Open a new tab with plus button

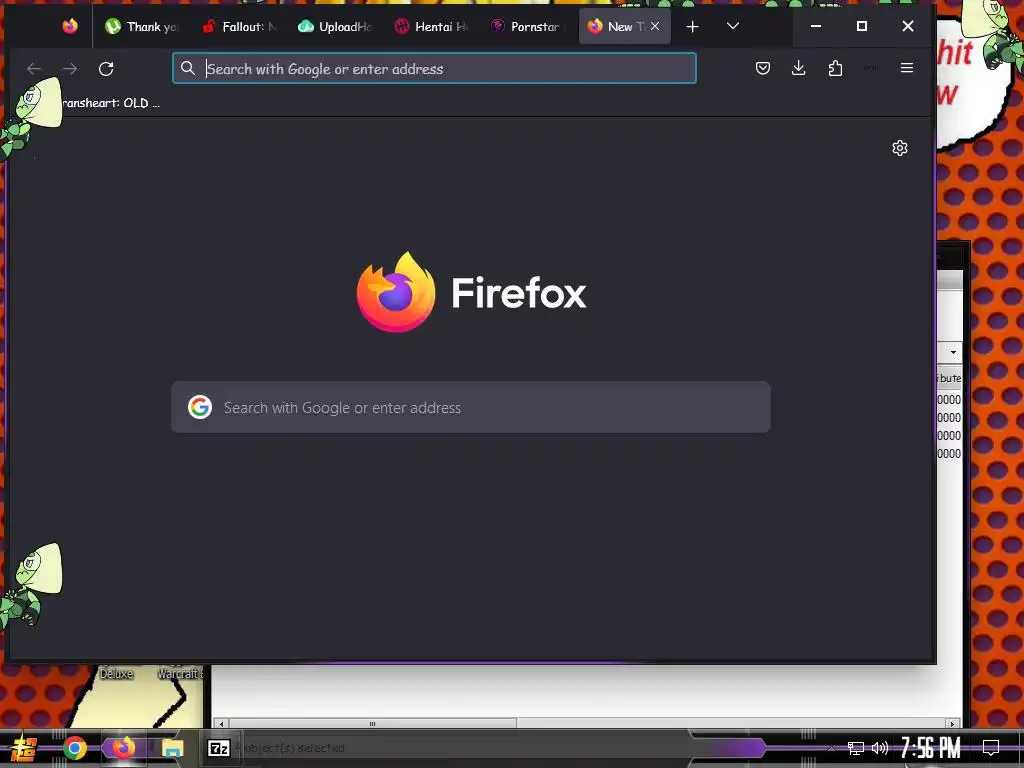[693, 26]
